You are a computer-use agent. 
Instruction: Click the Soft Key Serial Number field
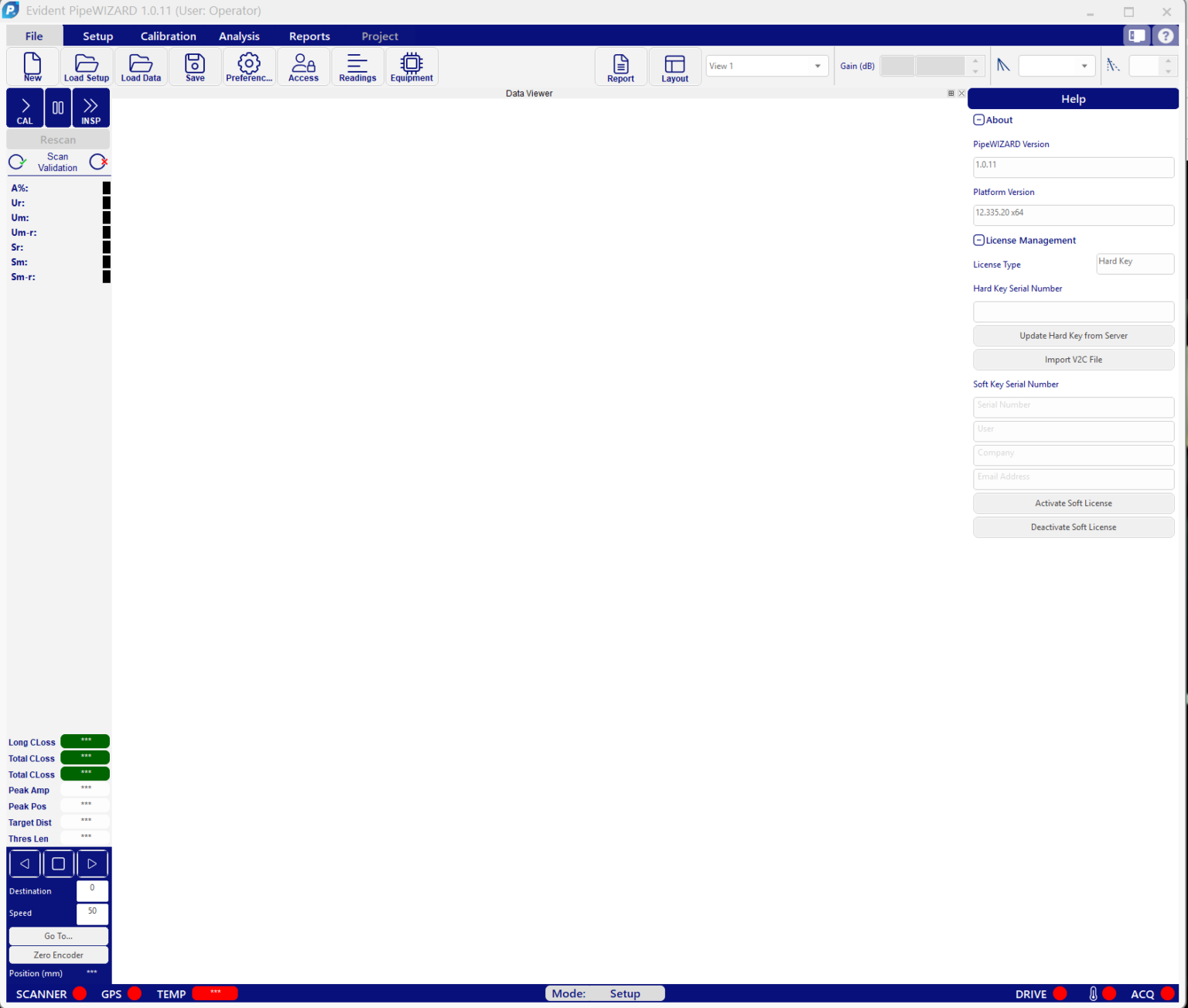click(1074, 408)
